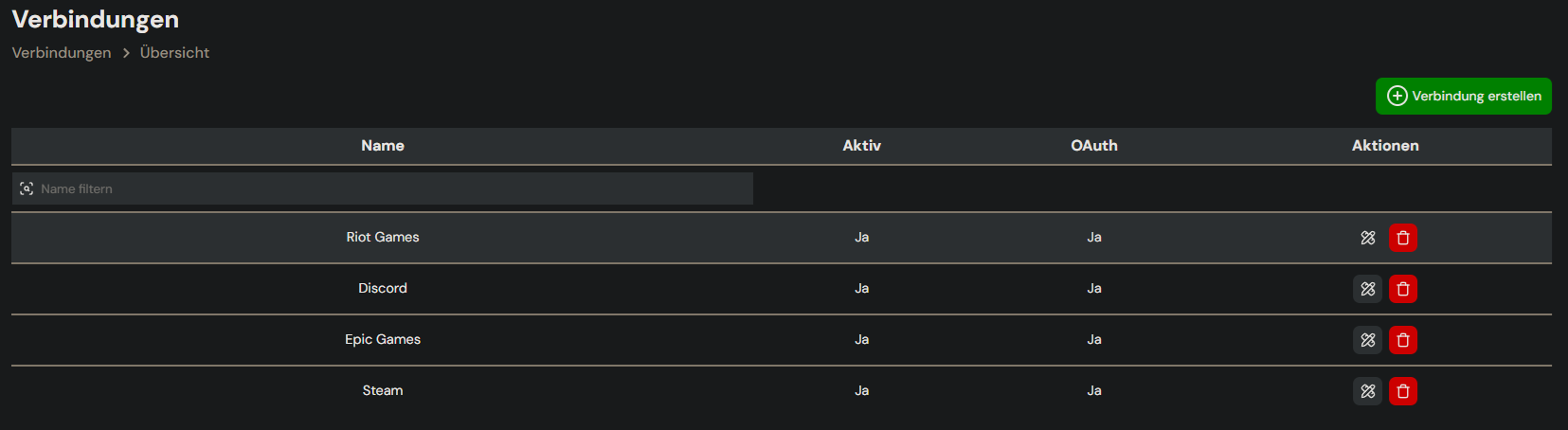Screen dimensions: 1568x430
Task: Sort by the Aktiv column header
Action: pos(861,145)
